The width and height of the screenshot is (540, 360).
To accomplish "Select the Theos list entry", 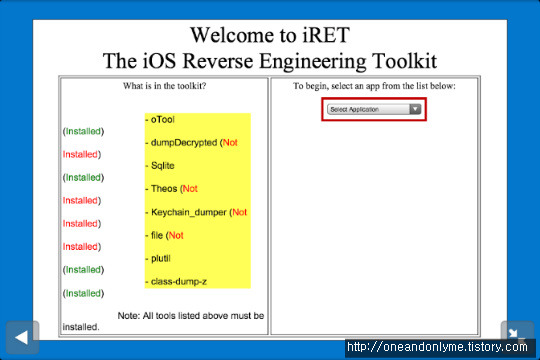I will point(171,189).
